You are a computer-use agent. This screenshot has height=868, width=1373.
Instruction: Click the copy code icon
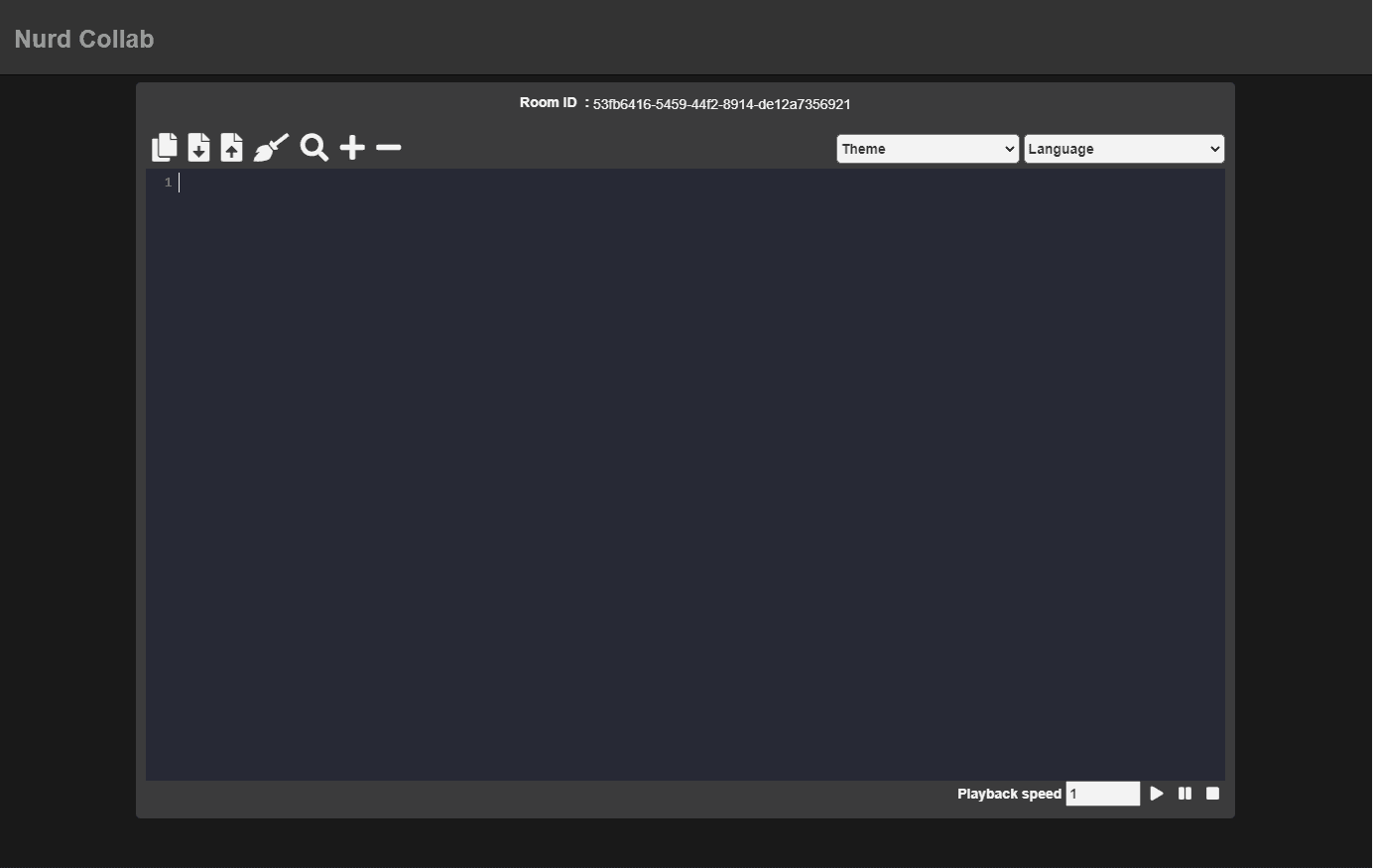tap(165, 147)
